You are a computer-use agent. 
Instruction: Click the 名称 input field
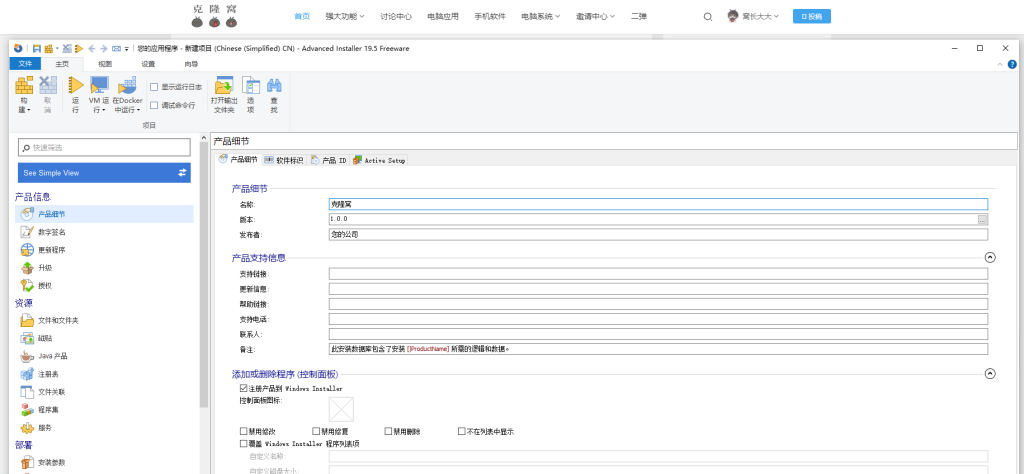coord(658,204)
